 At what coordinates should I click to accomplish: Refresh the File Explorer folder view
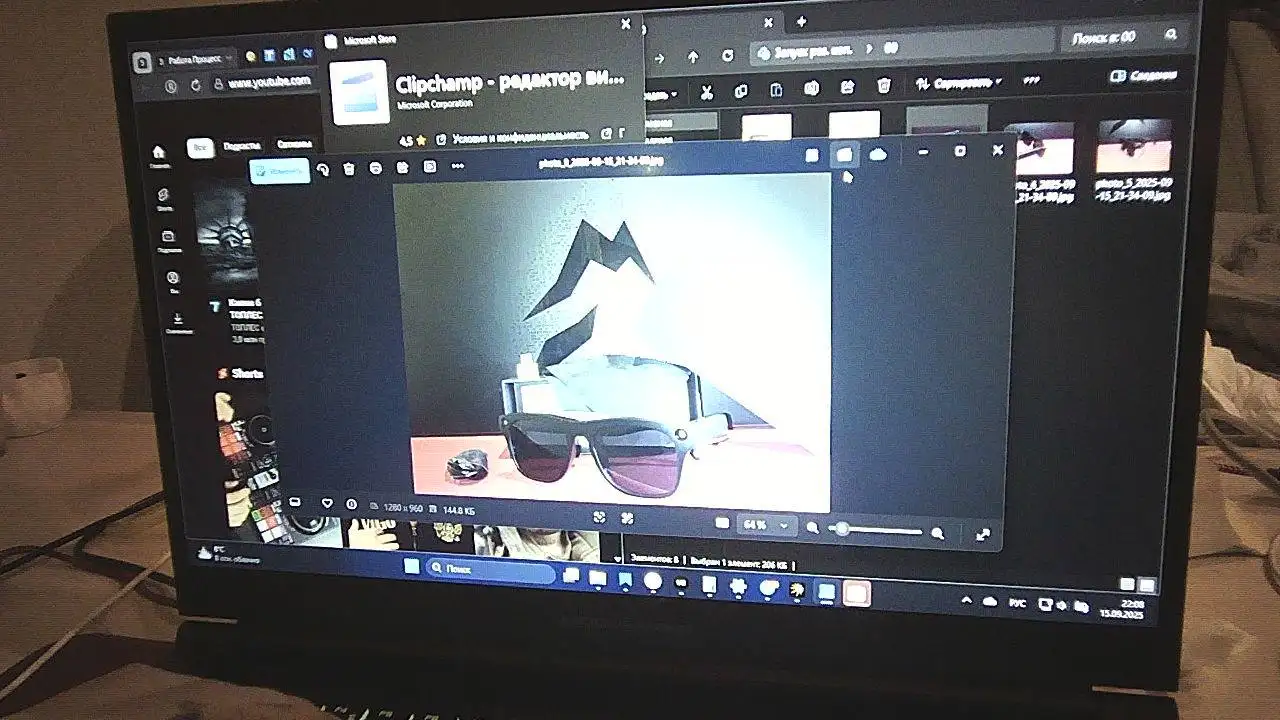(x=727, y=56)
